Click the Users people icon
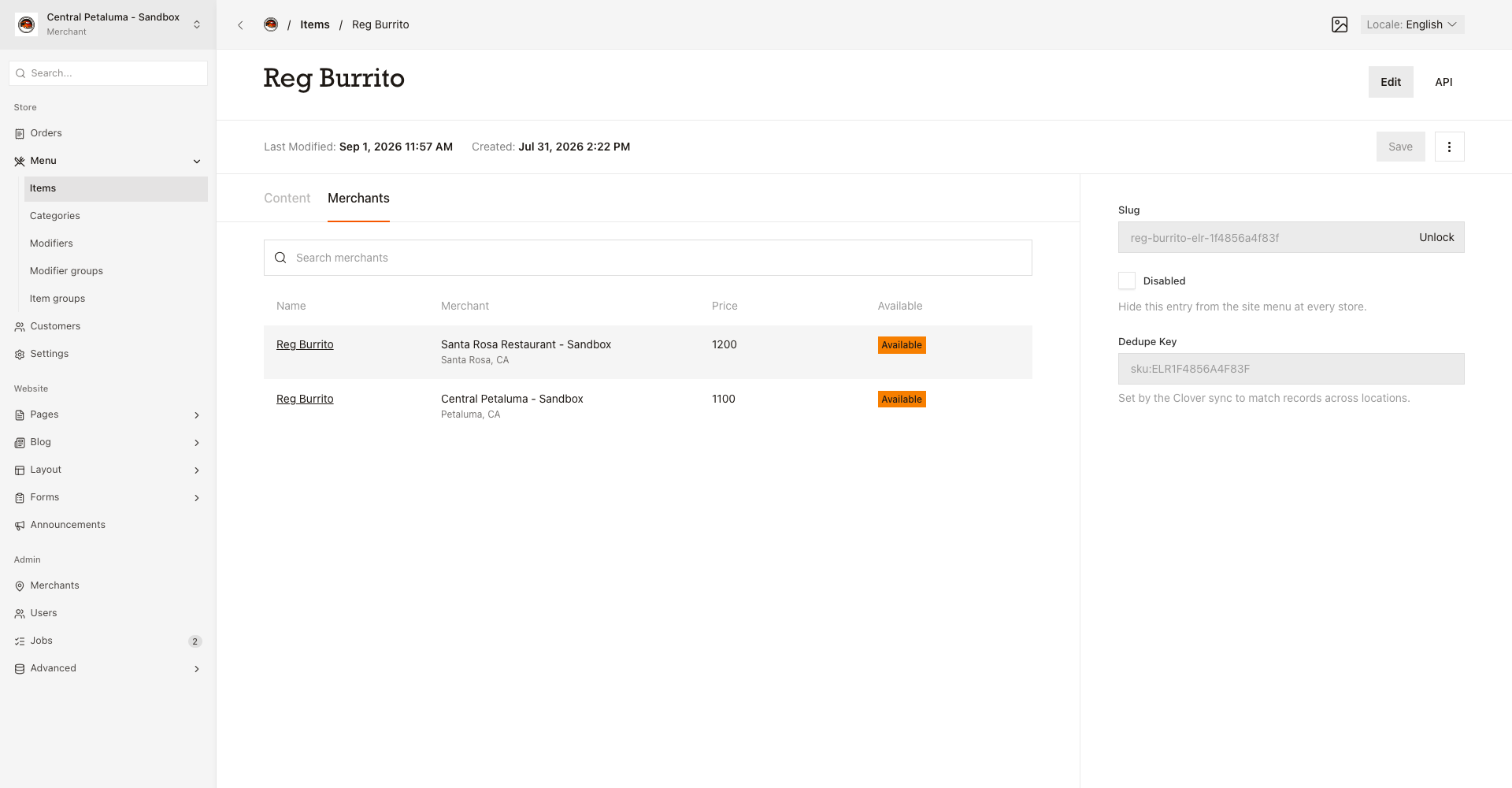 20,614
